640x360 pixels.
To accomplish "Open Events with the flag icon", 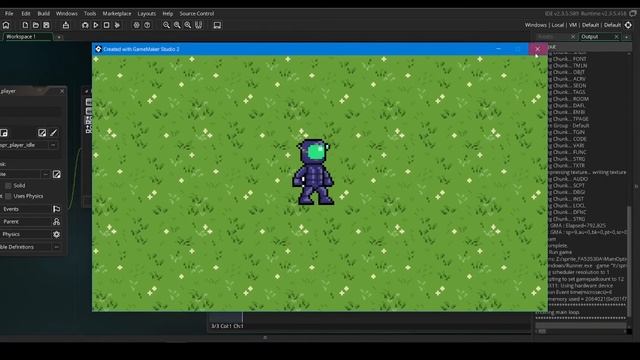I will tap(56, 209).
